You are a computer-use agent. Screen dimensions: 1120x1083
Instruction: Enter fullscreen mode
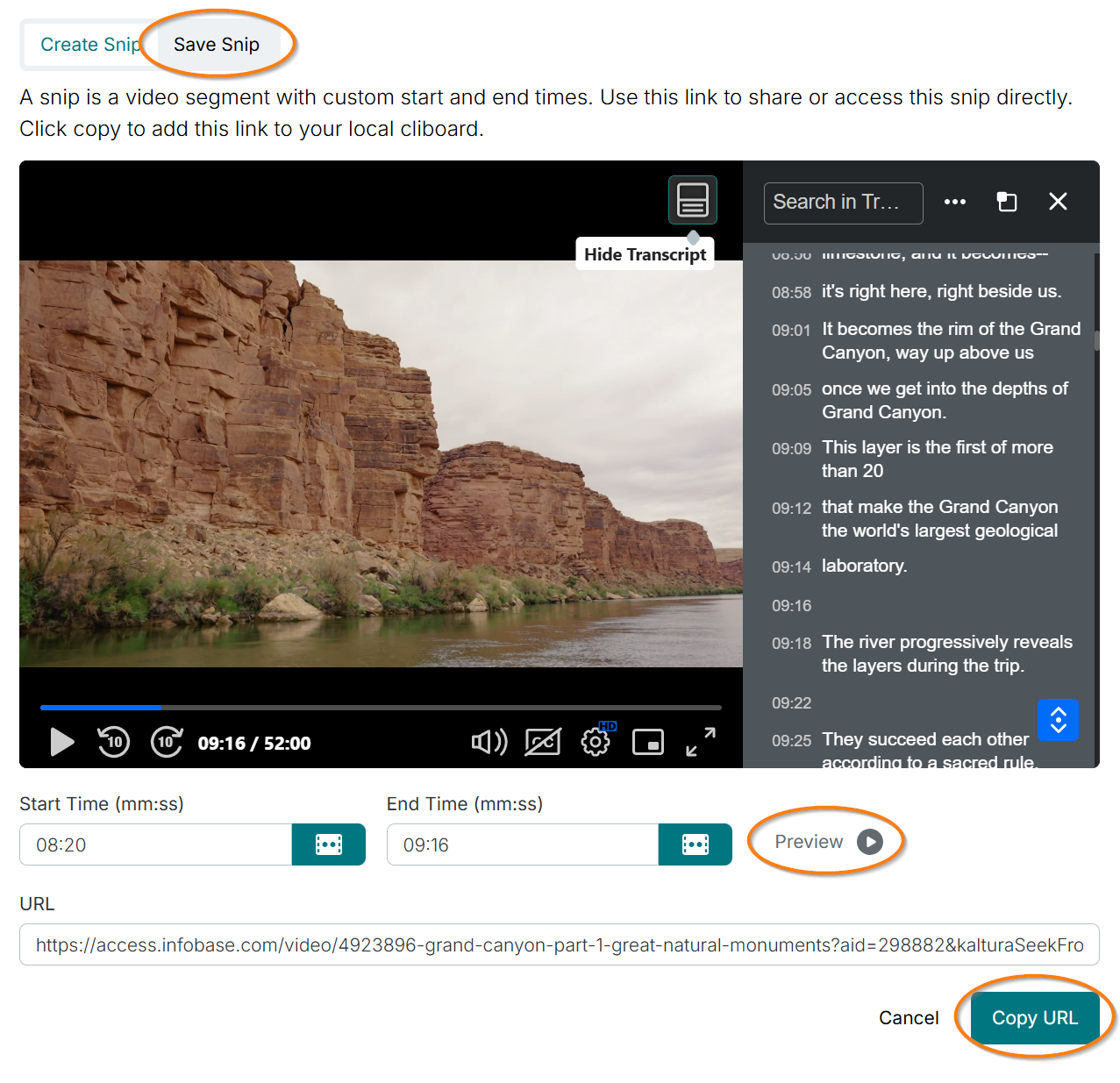pos(701,742)
